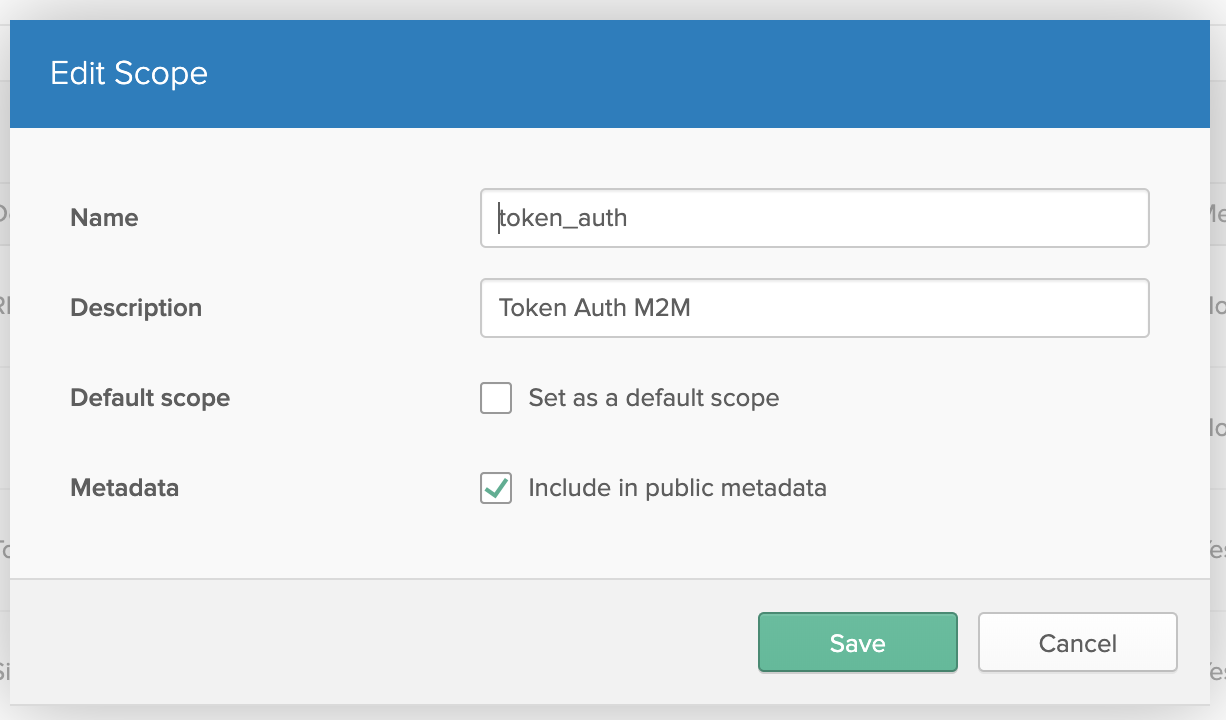Select the "Edit Scope" dialog title
1226x720 pixels.
(129, 74)
